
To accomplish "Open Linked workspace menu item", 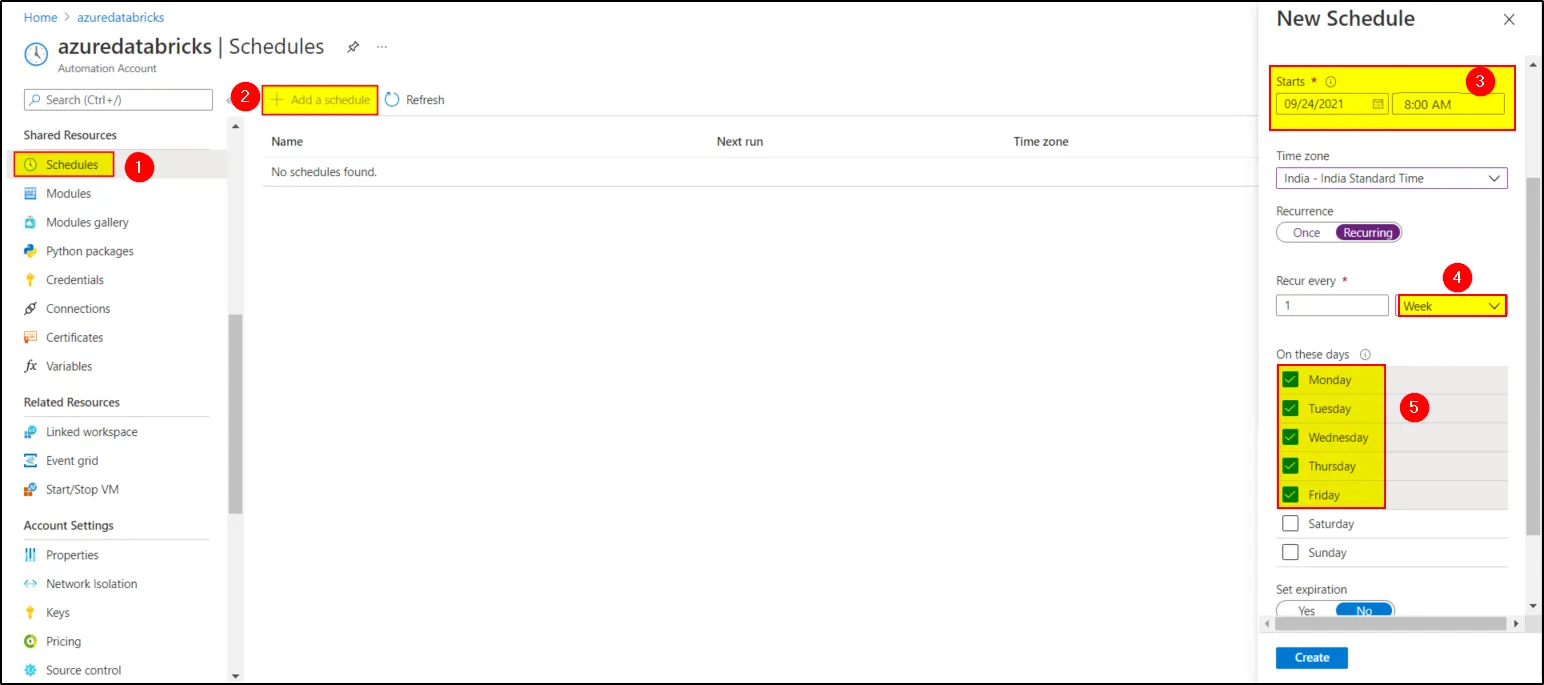I will (x=92, y=432).
